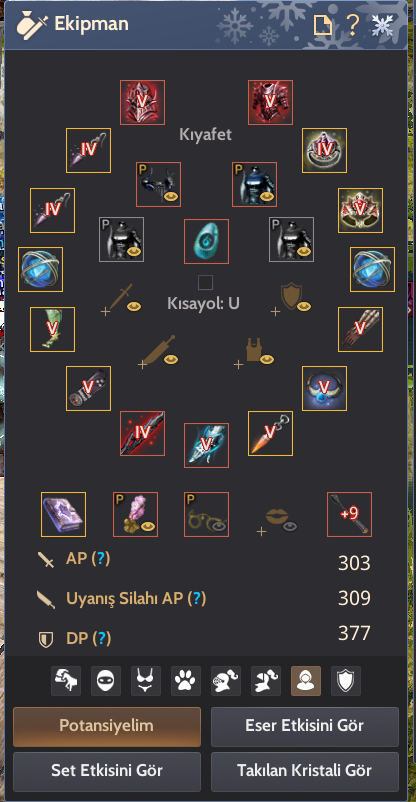Toggle eye on lips accessory slot
Screen dimensions: 416x802
point(291,527)
